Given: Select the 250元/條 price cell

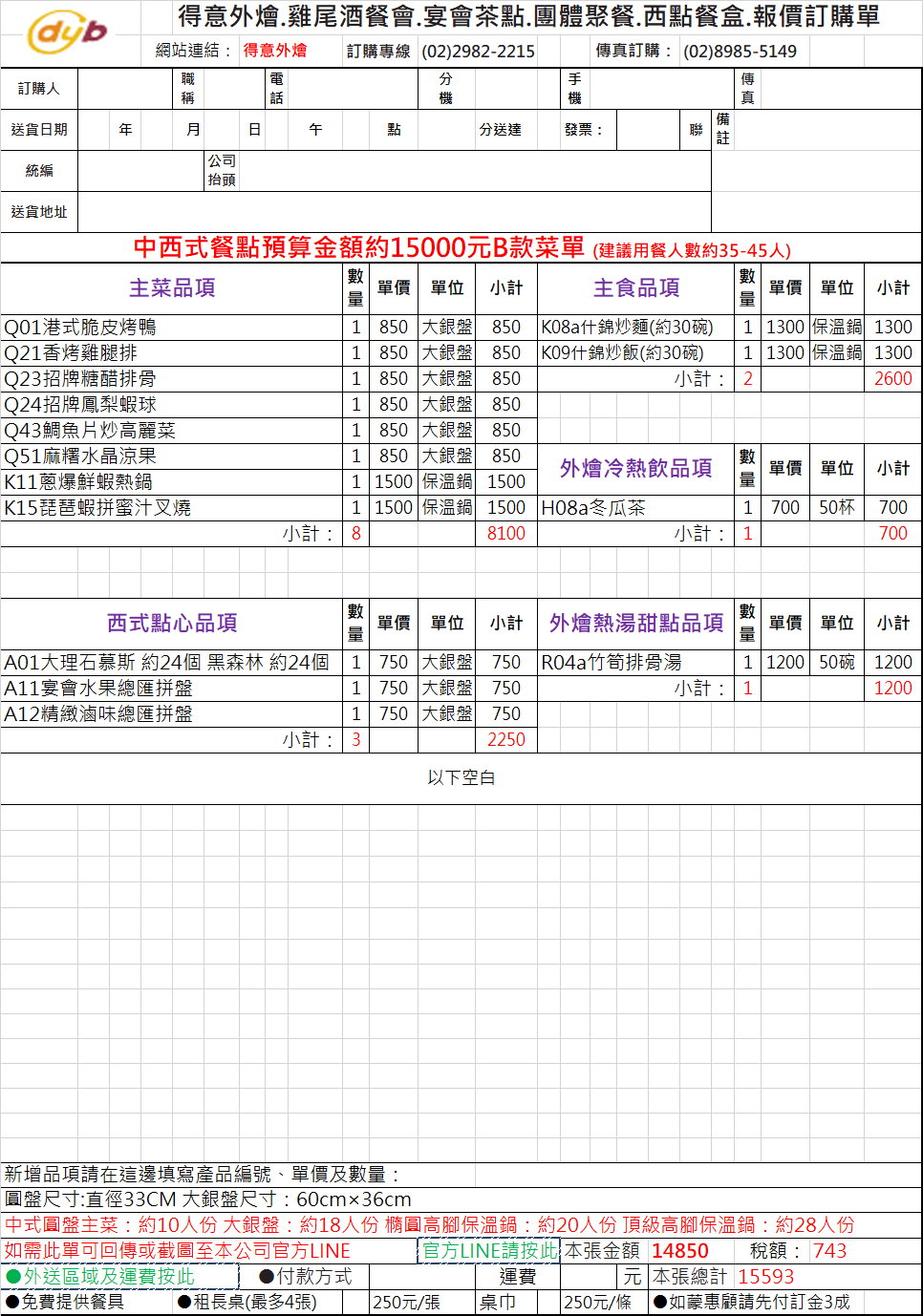Looking at the screenshot, I should click(x=598, y=1302).
